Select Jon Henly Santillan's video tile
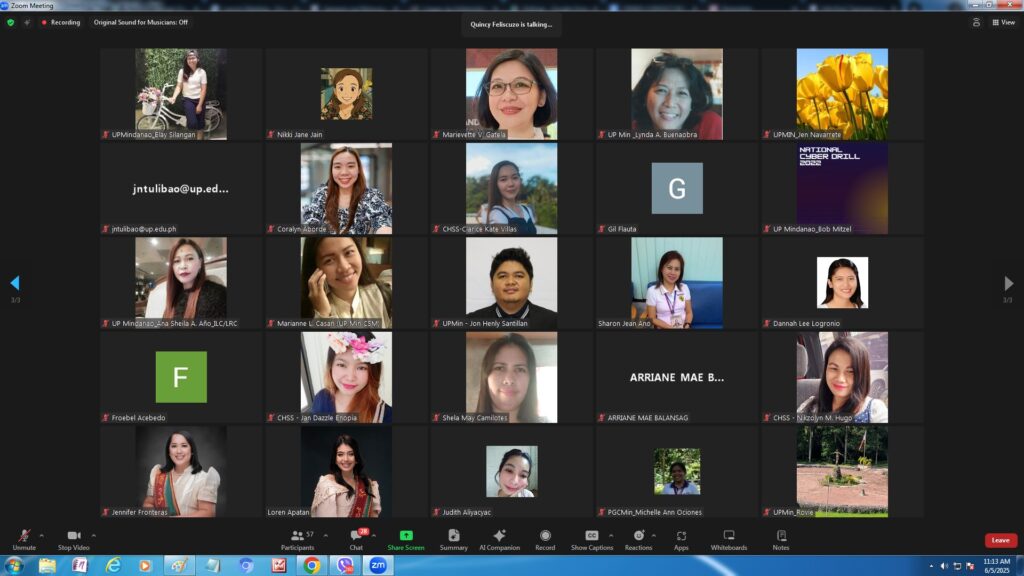The width and height of the screenshot is (1024, 576). tap(511, 283)
